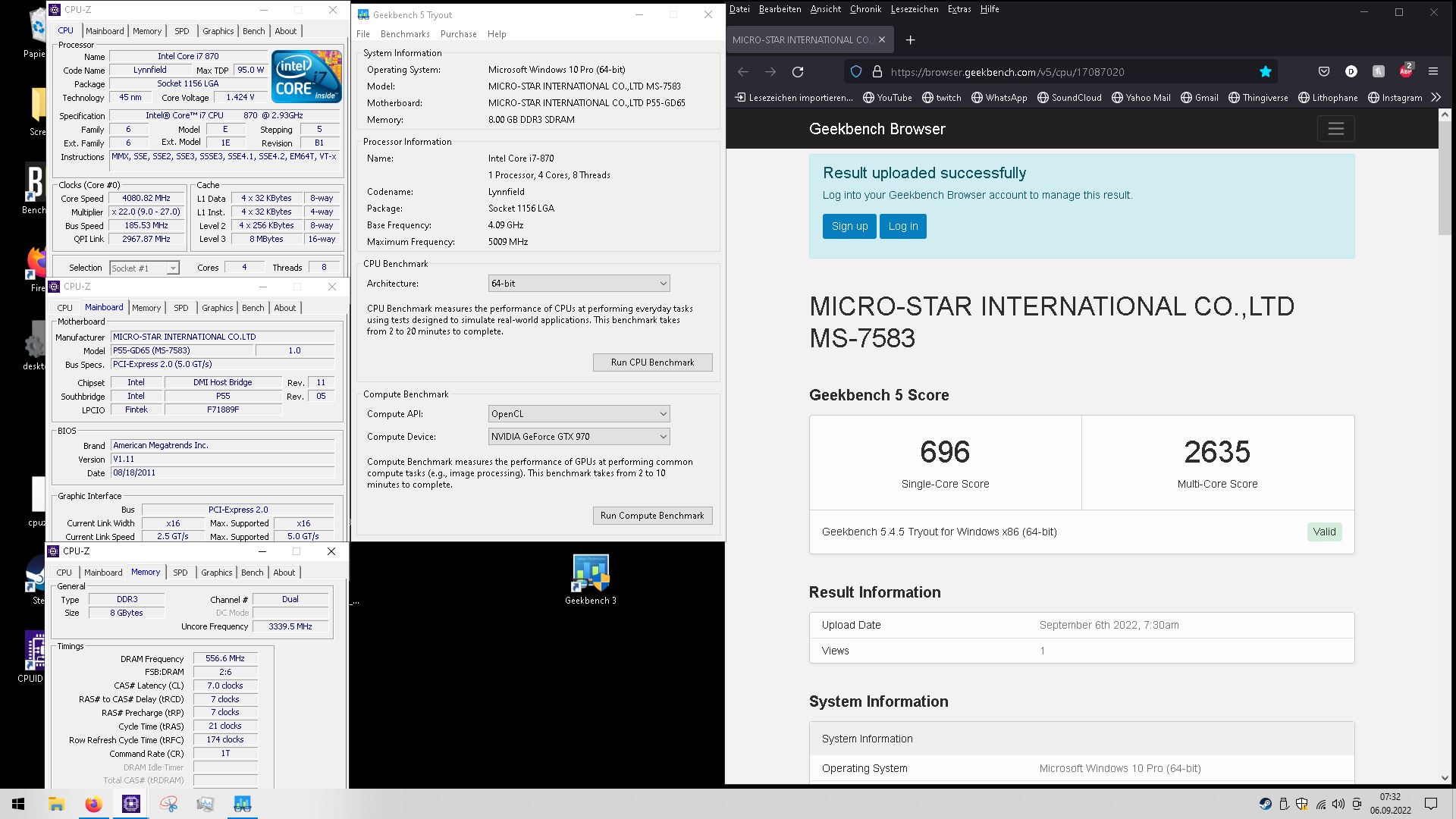Open the volume control tray icon
Viewport: 1456px width, 819px height.
tap(1338, 804)
